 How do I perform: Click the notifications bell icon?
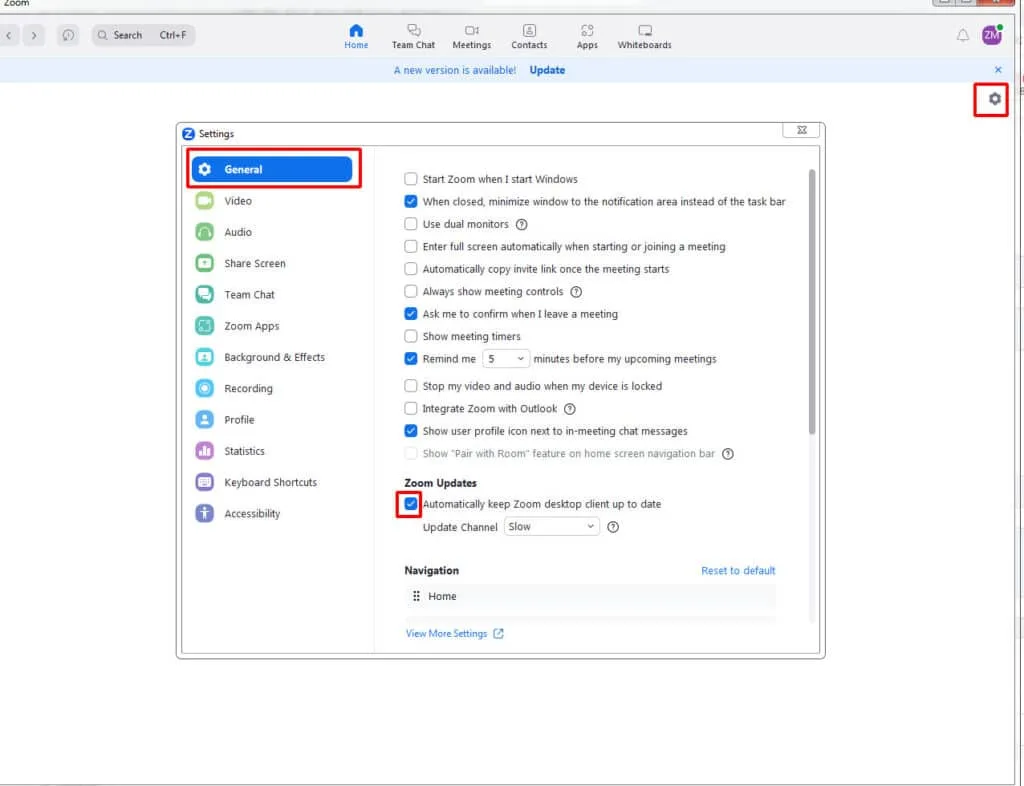click(963, 35)
